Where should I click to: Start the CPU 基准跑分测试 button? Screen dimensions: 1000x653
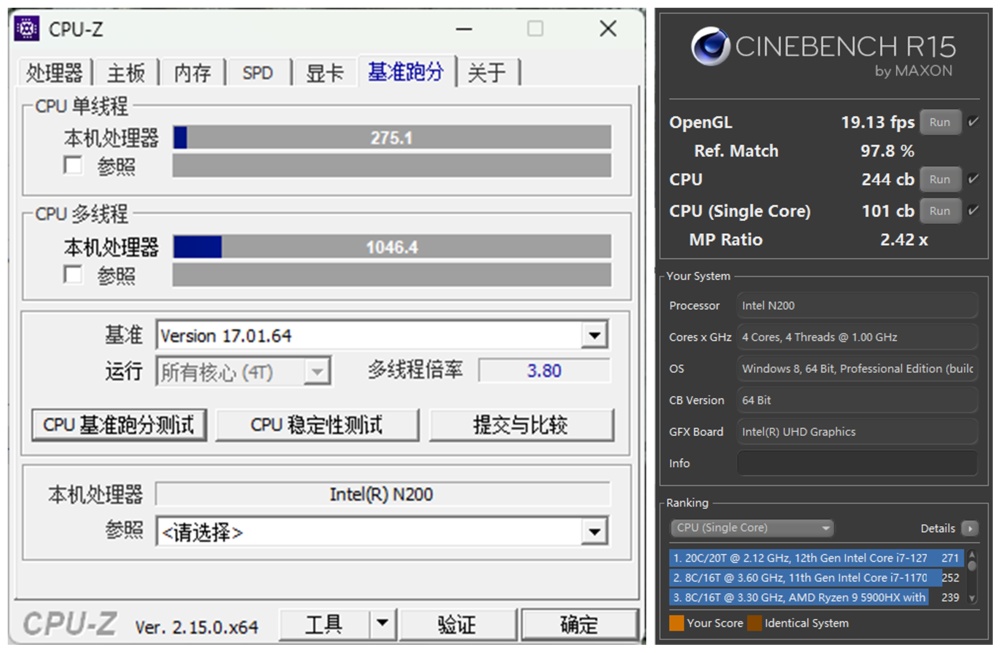[x=119, y=425]
